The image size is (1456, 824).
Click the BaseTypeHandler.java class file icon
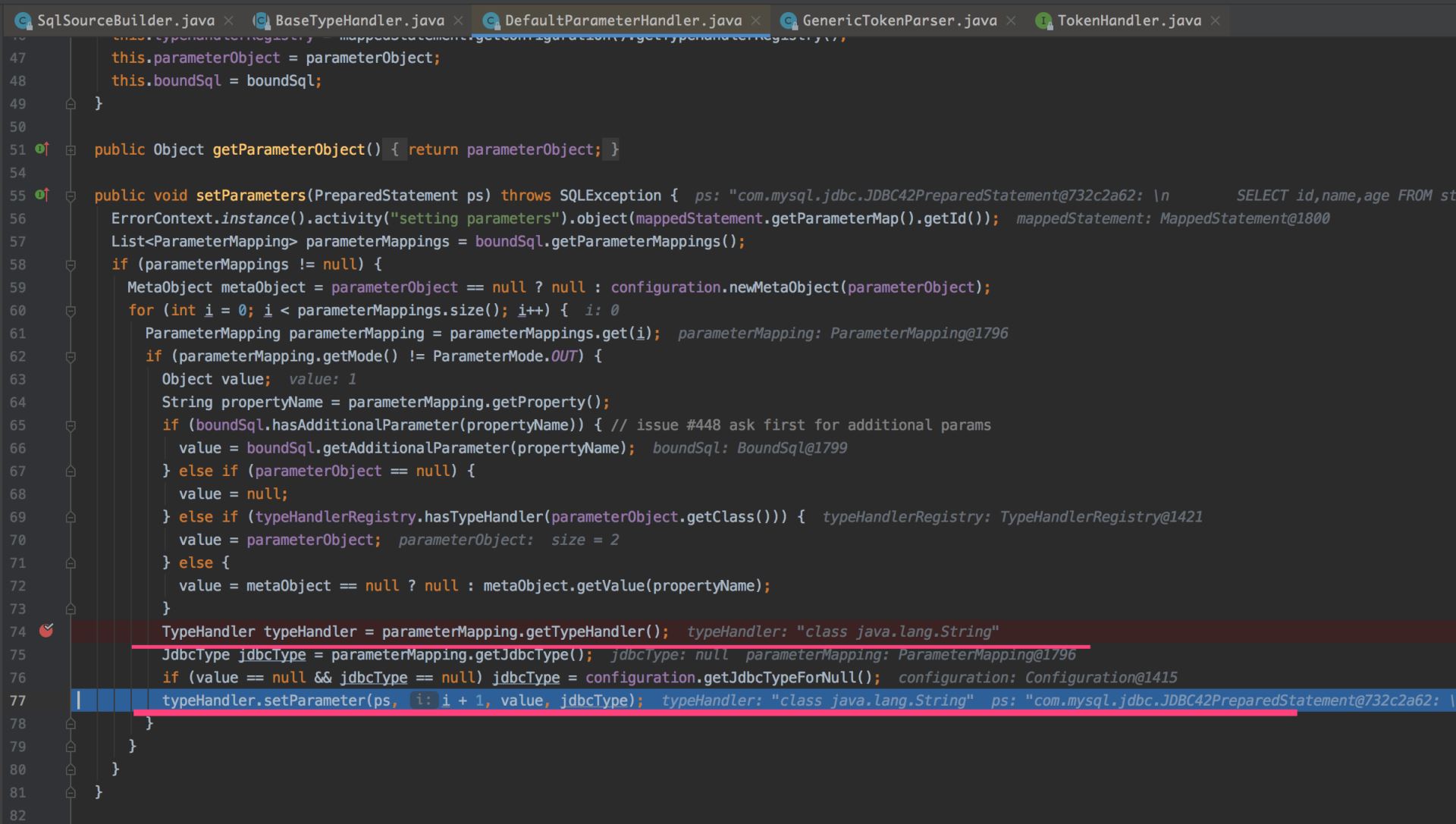coord(262,20)
